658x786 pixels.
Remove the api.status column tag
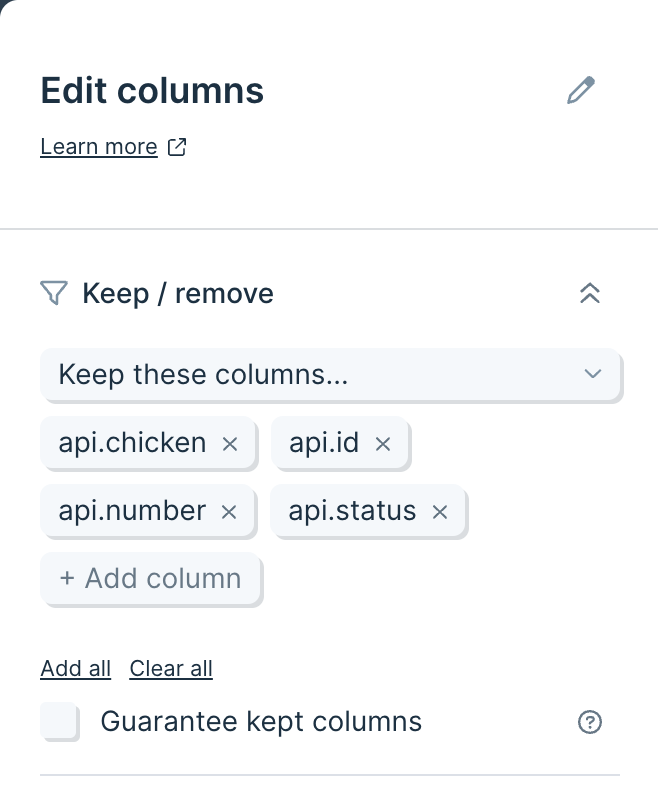click(x=439, y=512)
